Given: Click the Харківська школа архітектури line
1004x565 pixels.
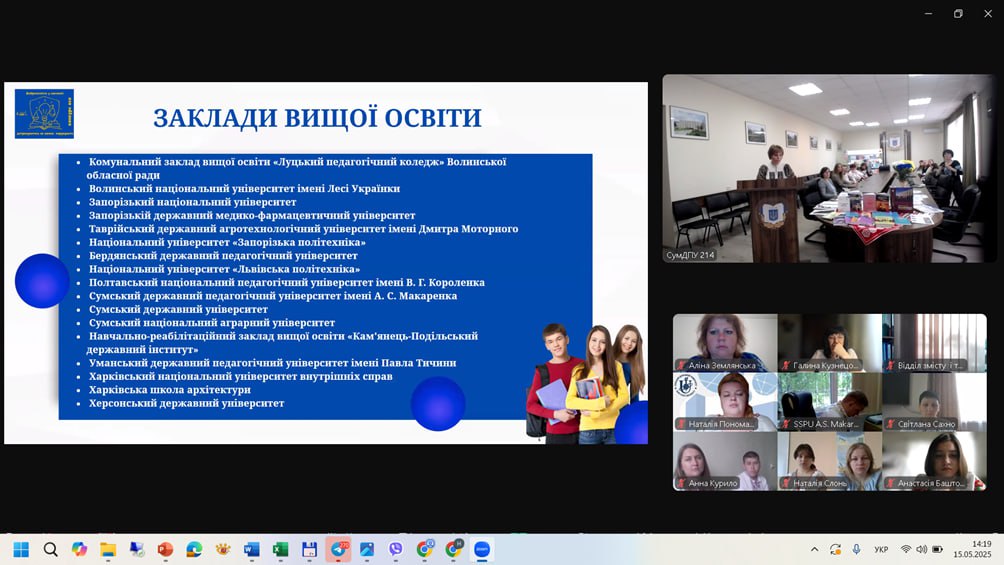Looking at the screenshot, I should point(170,389).
